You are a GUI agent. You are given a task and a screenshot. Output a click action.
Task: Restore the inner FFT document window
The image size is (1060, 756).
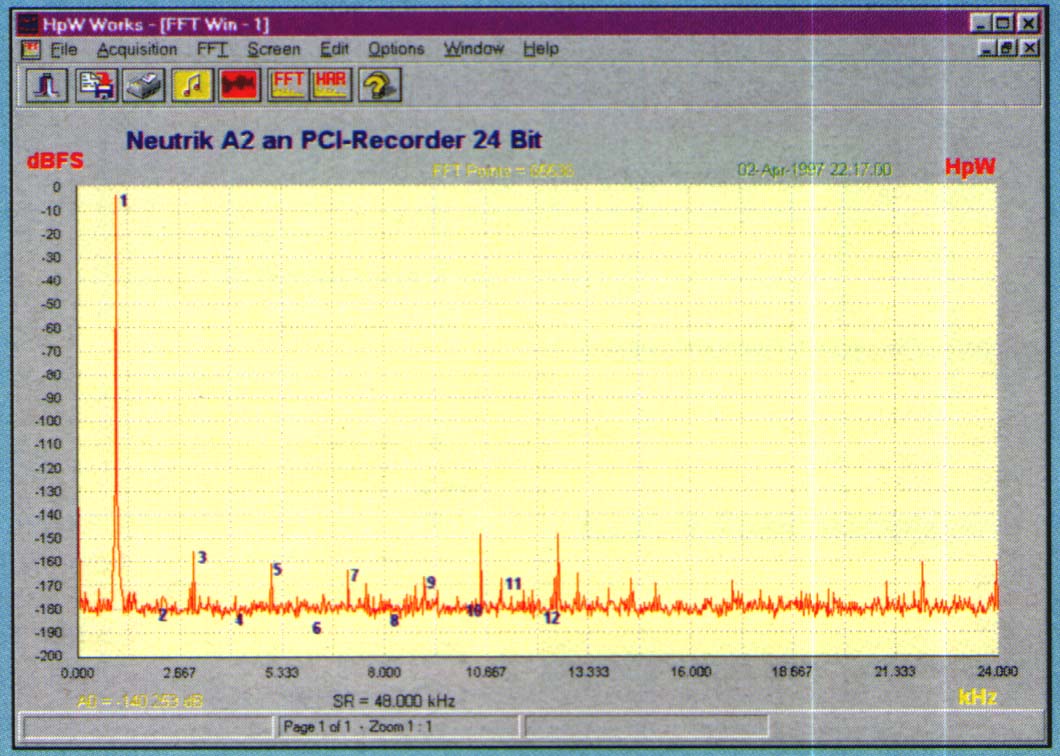(1007, 48)
